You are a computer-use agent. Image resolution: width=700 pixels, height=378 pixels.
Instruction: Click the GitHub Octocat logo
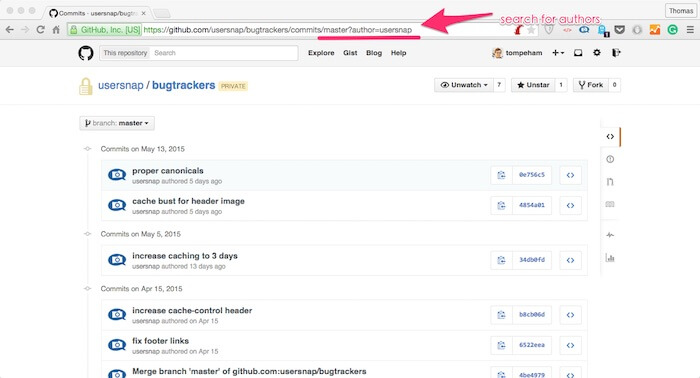(x=86, y=53)
